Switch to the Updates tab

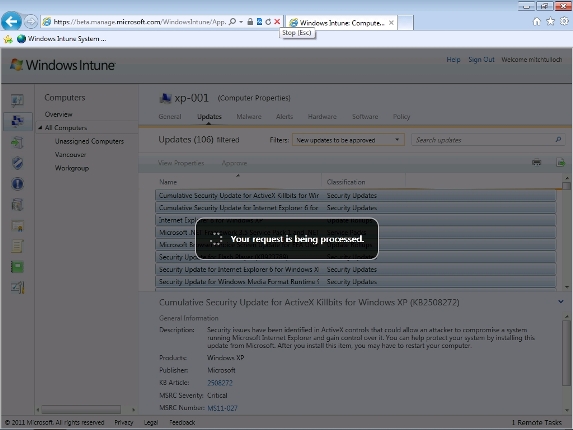tap(209, 117)
